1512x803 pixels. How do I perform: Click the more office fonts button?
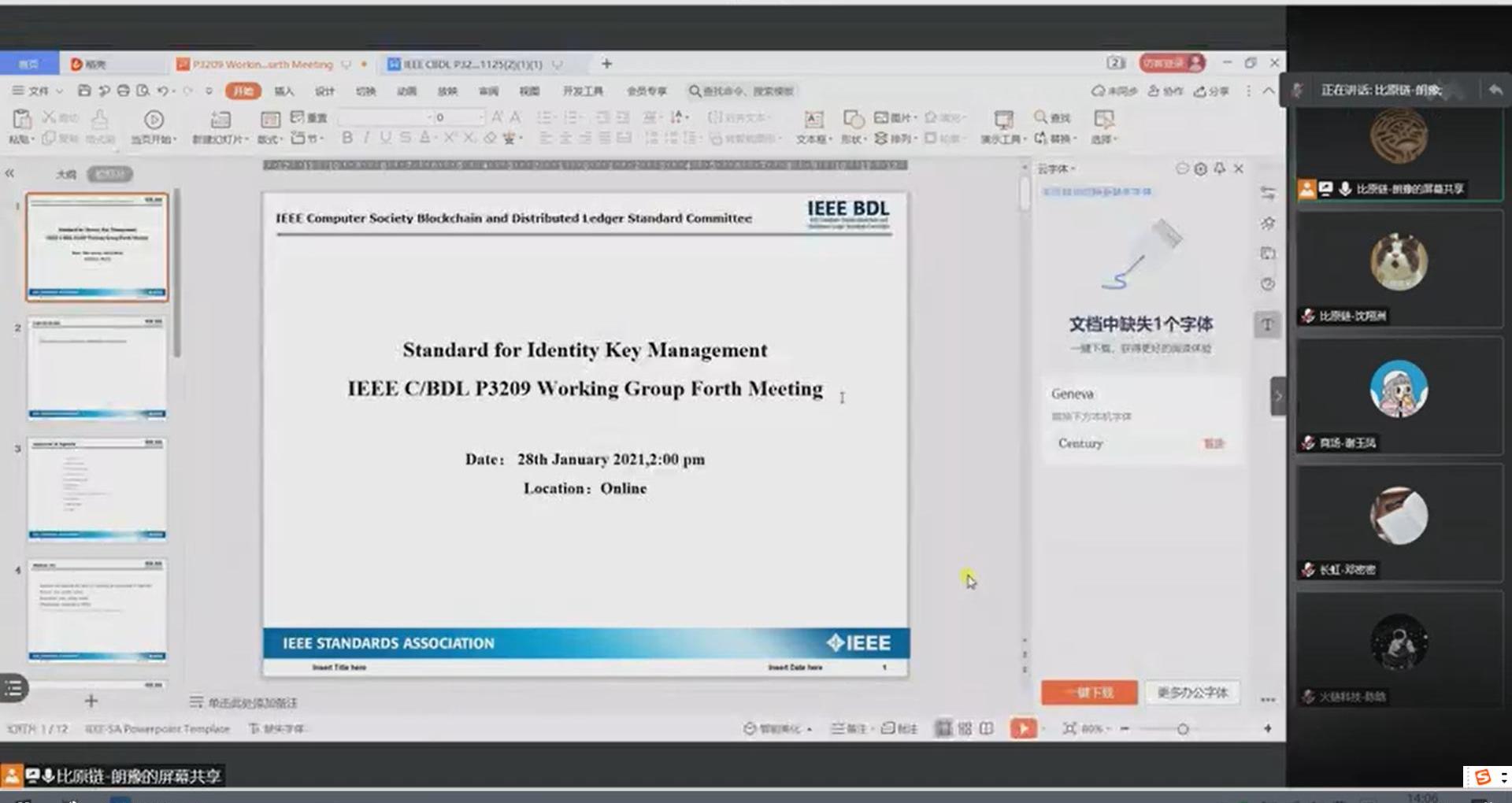click(x=1191, y=692)
